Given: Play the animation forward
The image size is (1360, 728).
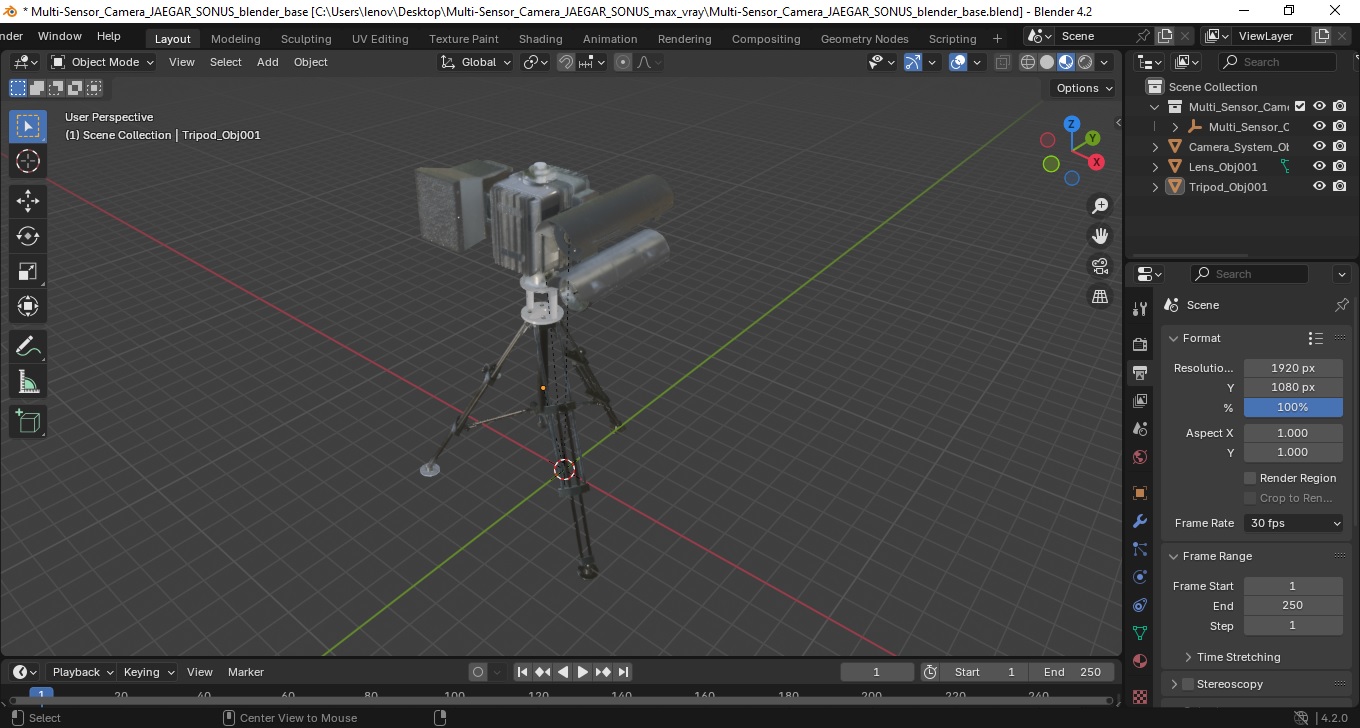Looking at the screenshot, I should pyautogui.click(x=583, y=672).
